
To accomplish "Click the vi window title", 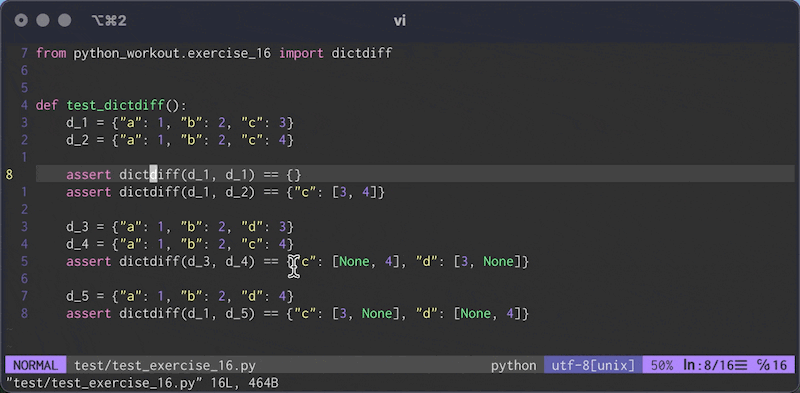I will point(399,21).
